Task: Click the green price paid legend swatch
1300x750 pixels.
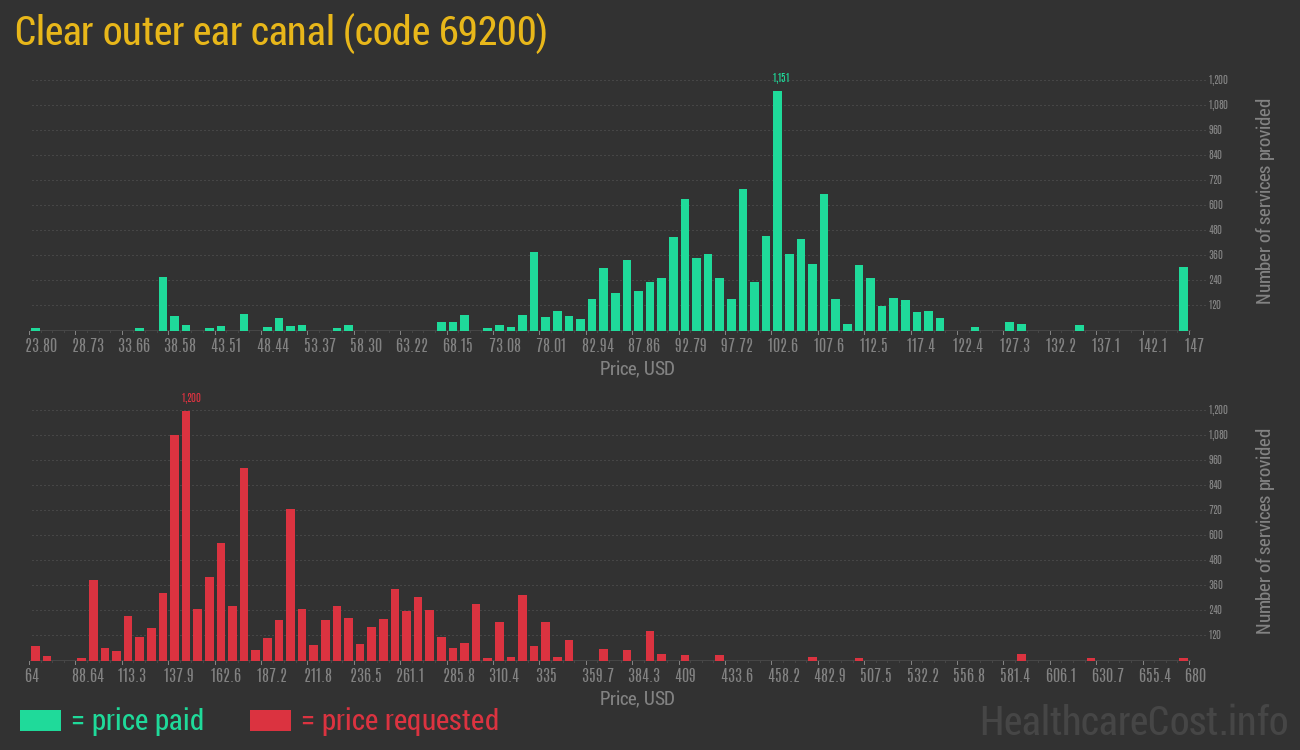Action: pyautogui.click(x=40, y=720)
